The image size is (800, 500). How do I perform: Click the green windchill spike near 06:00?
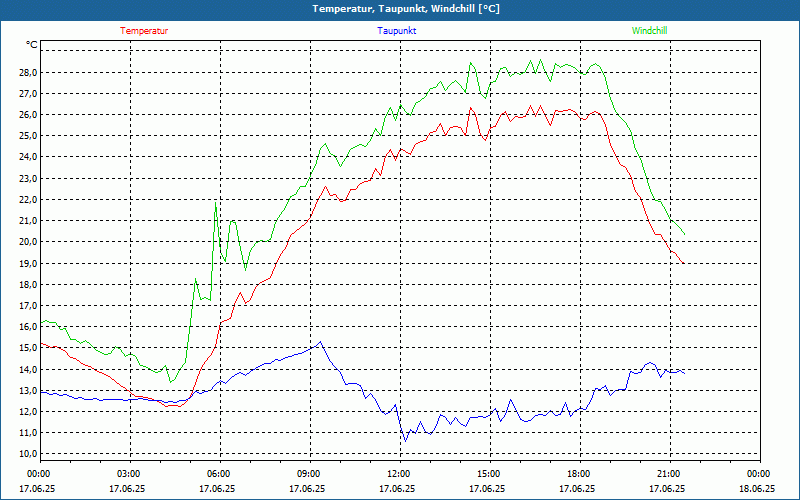tap(216, 203)
